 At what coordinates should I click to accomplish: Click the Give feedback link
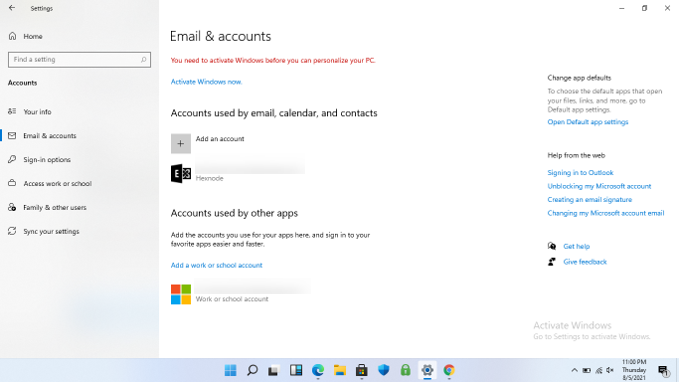tap(585, 262)
